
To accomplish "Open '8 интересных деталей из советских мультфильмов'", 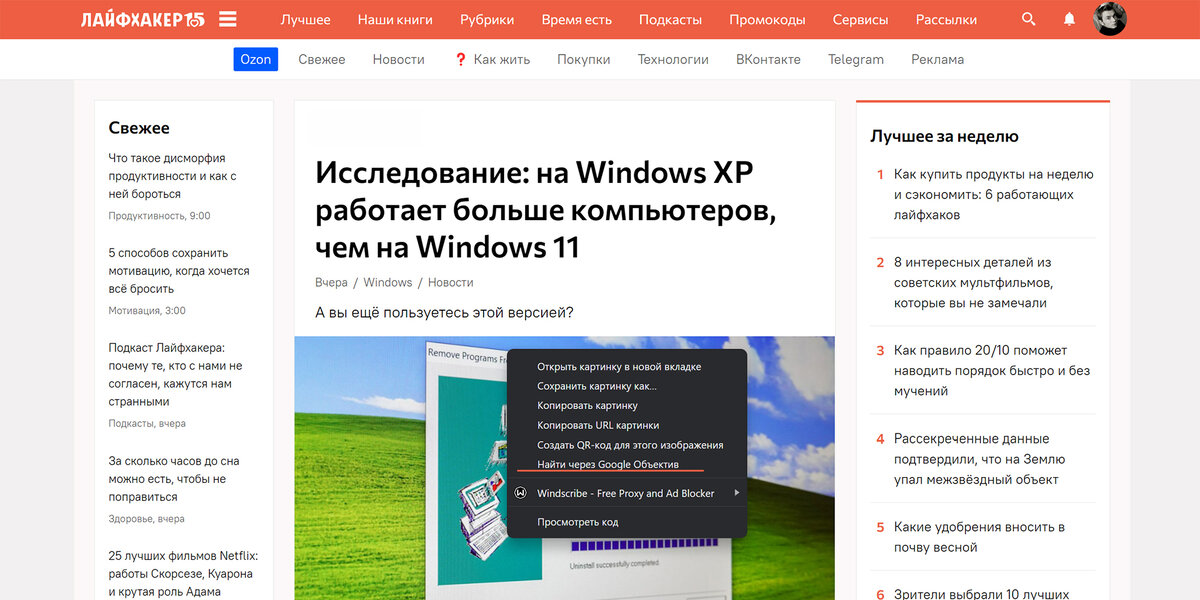I will pos(973,282).
